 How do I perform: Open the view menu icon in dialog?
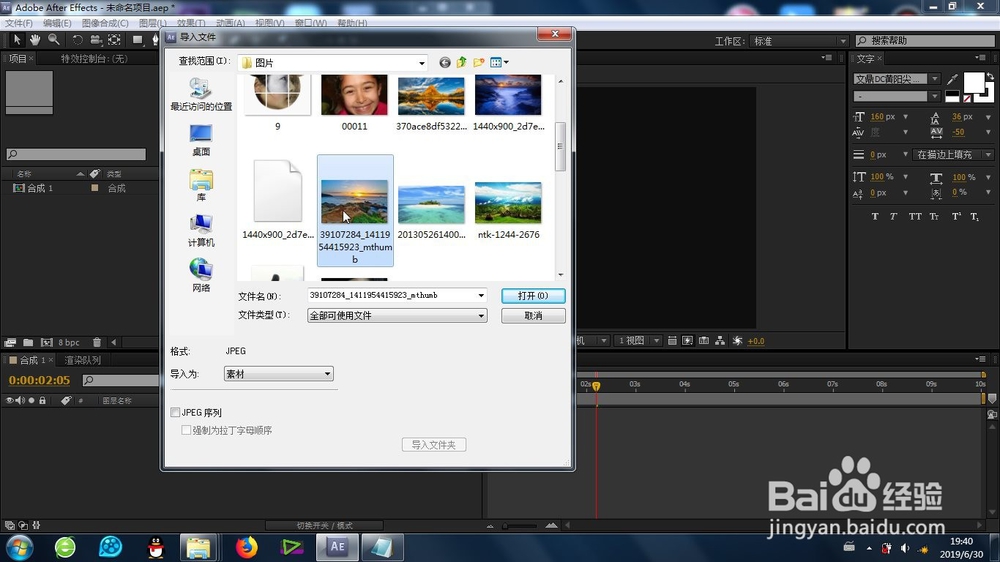(x=499, y=63)
